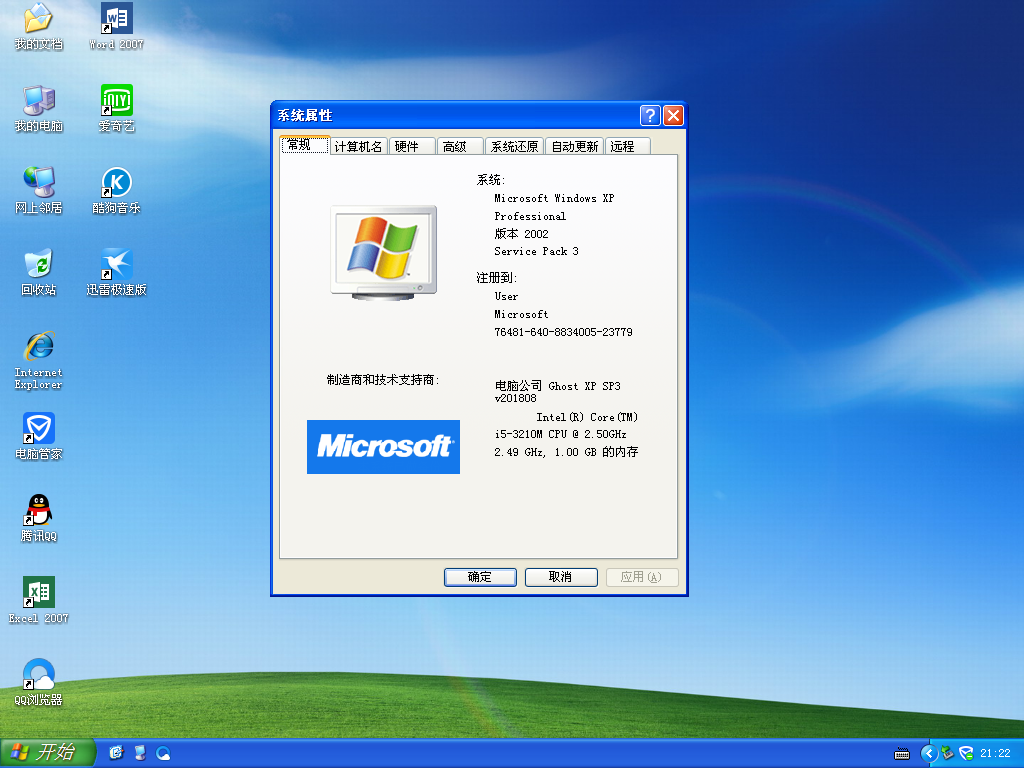Switch to the 常规 tab
This screenshot has width=1024, height=768.
pos(304,145)
